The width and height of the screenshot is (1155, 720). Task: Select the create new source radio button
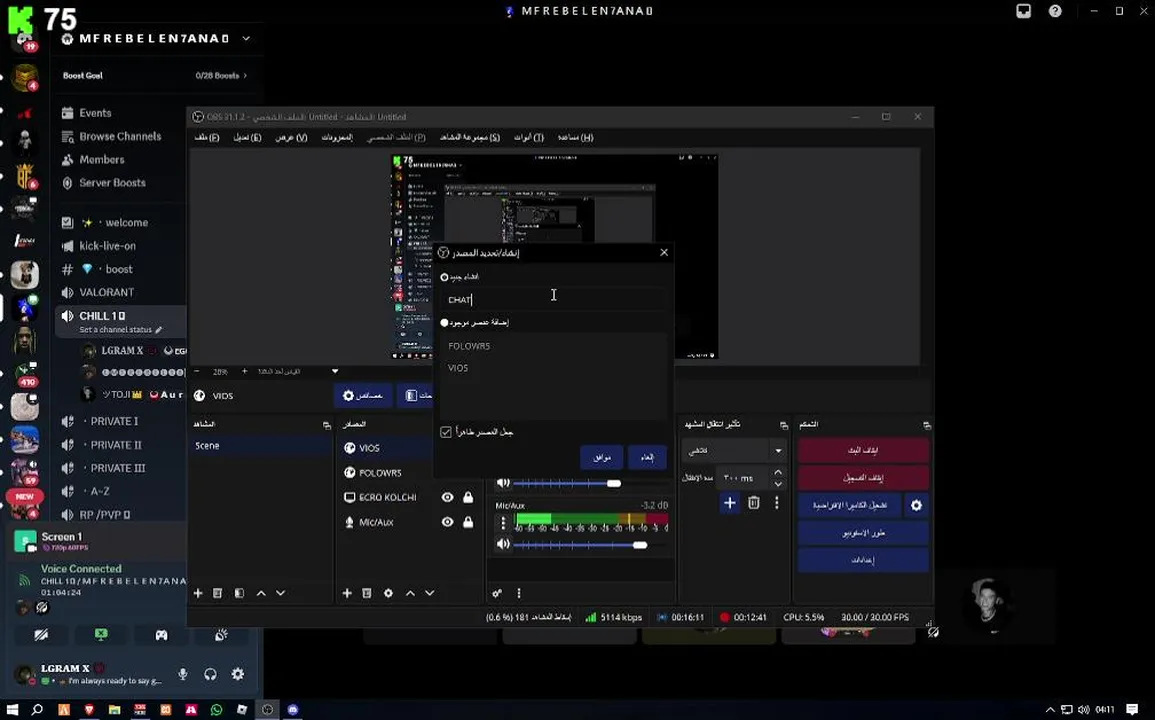click(x=444, y=277)
